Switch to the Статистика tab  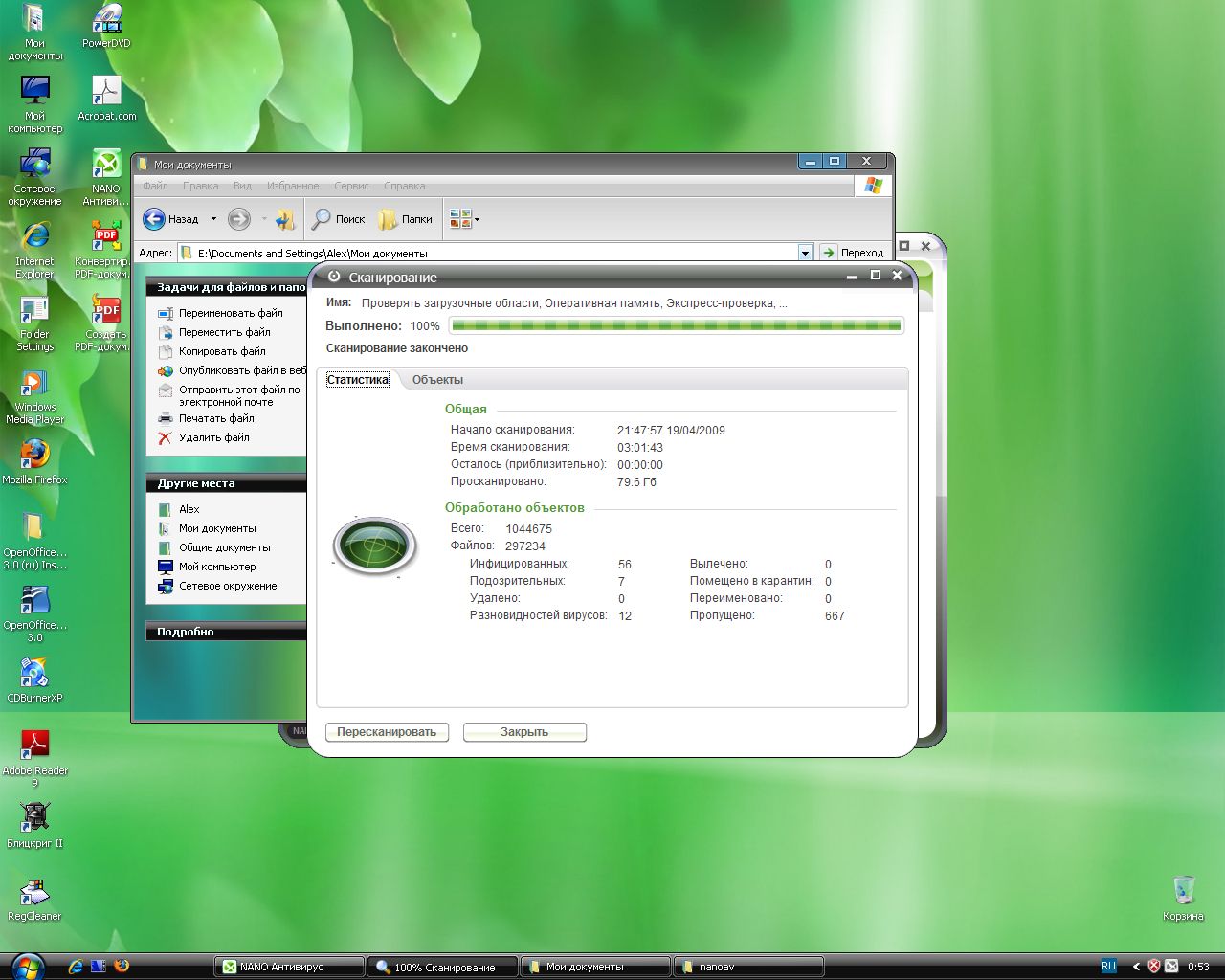(x=358, y=380)
